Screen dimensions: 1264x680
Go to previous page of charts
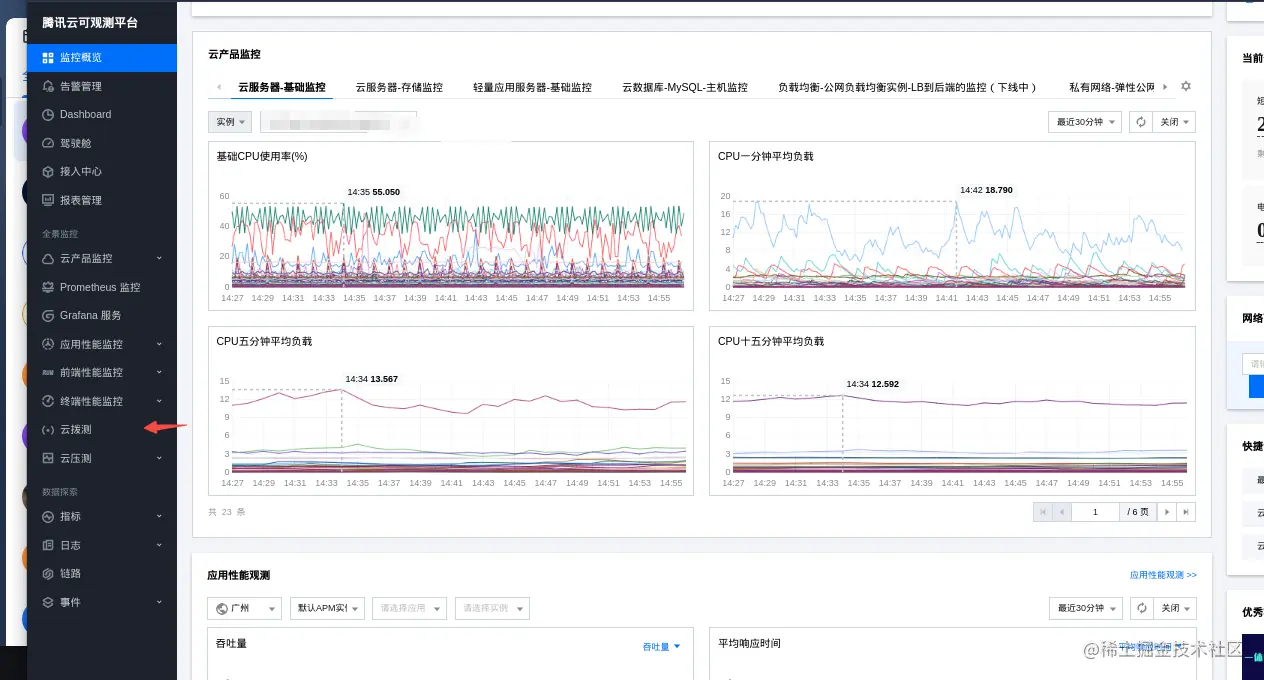pos(1062,512)
